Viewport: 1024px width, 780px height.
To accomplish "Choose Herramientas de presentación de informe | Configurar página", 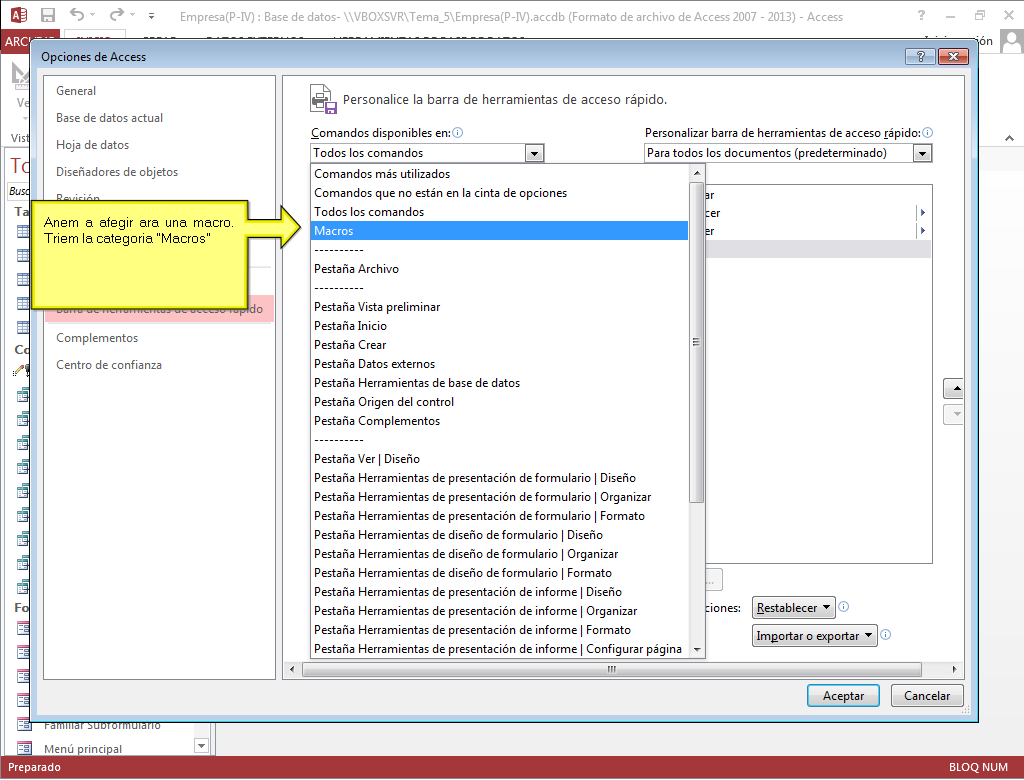I will tap(500, 648).
